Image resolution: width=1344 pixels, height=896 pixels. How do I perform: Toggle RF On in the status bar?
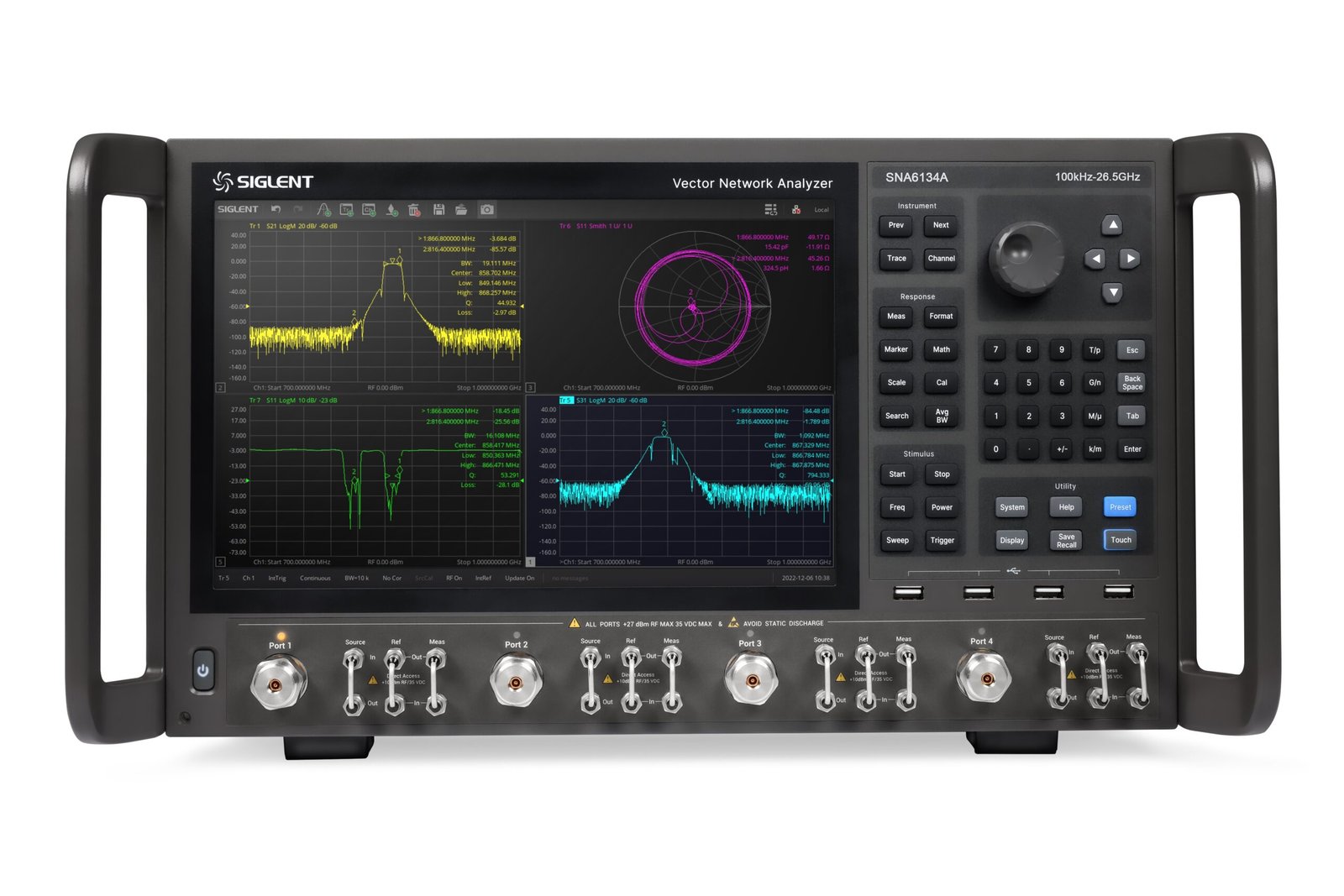coord(454,578)
